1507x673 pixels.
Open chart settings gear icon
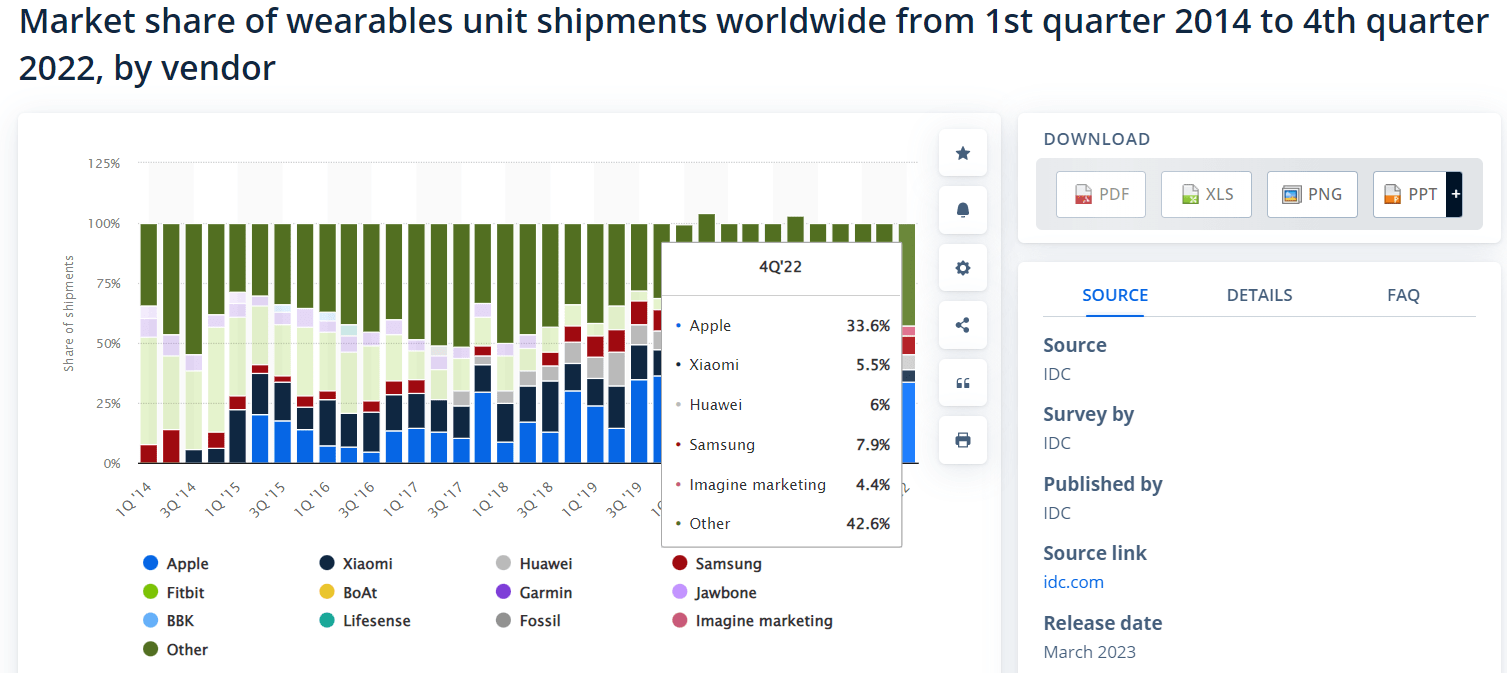point(963,268)
